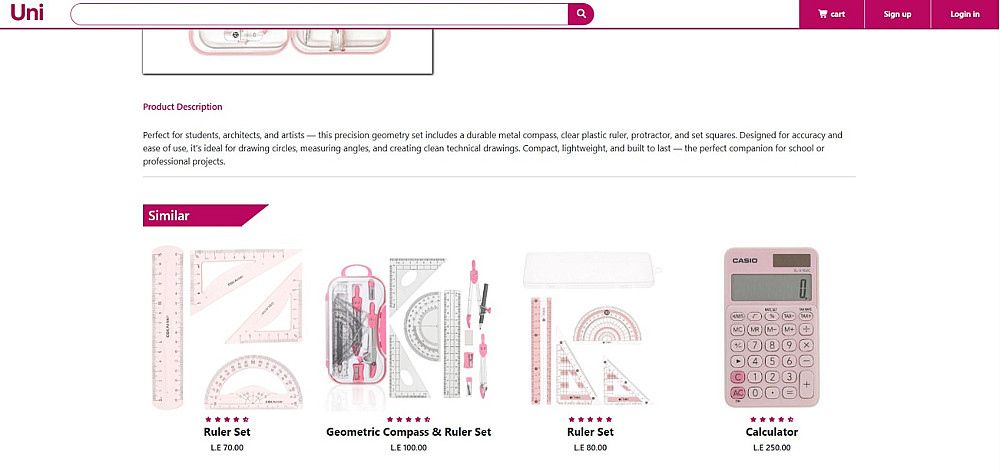Click the Product Description heading
The width and height of the screenshot is (1000, 472).
click(182, 107)
